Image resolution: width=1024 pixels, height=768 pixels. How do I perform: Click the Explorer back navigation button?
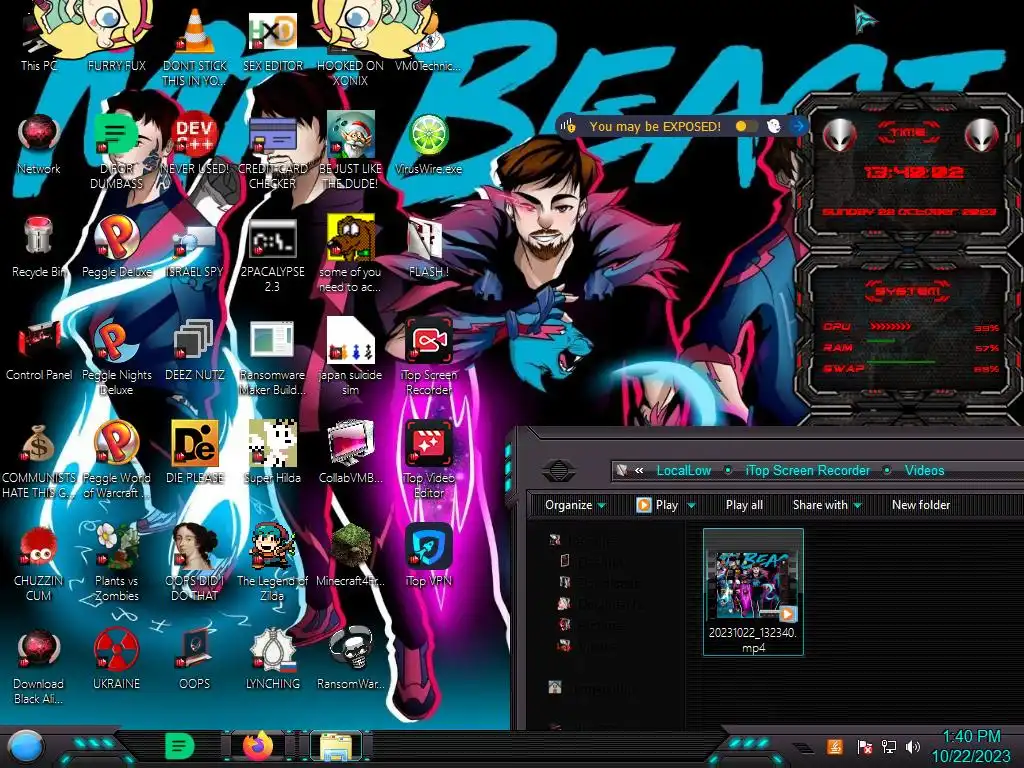click(x=558, y=470)
